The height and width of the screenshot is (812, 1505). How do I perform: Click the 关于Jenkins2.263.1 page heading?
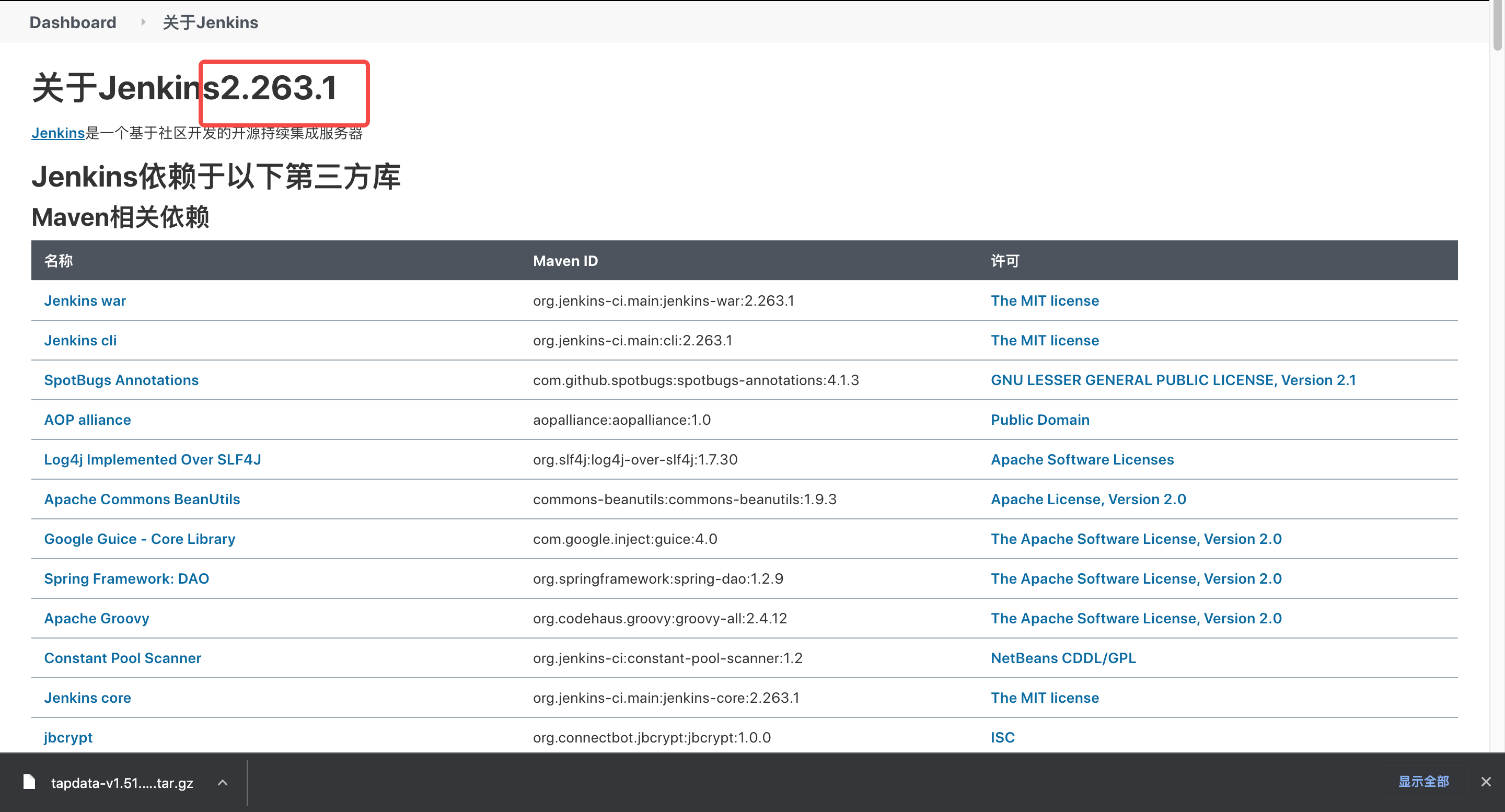184,88
